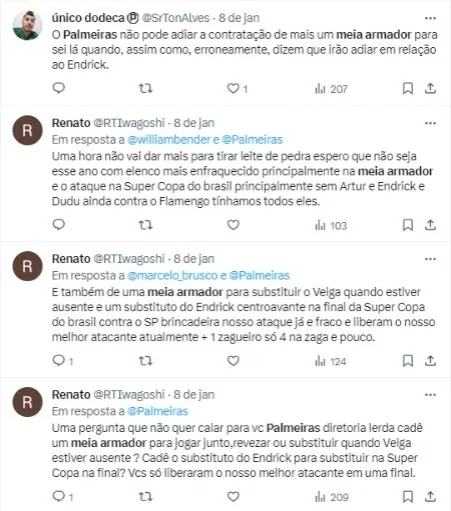The height and width of the screenshot is (511, 451).
Task: Retweet Renato's reply to @marcelo_brusco
Action: [146, 361]
